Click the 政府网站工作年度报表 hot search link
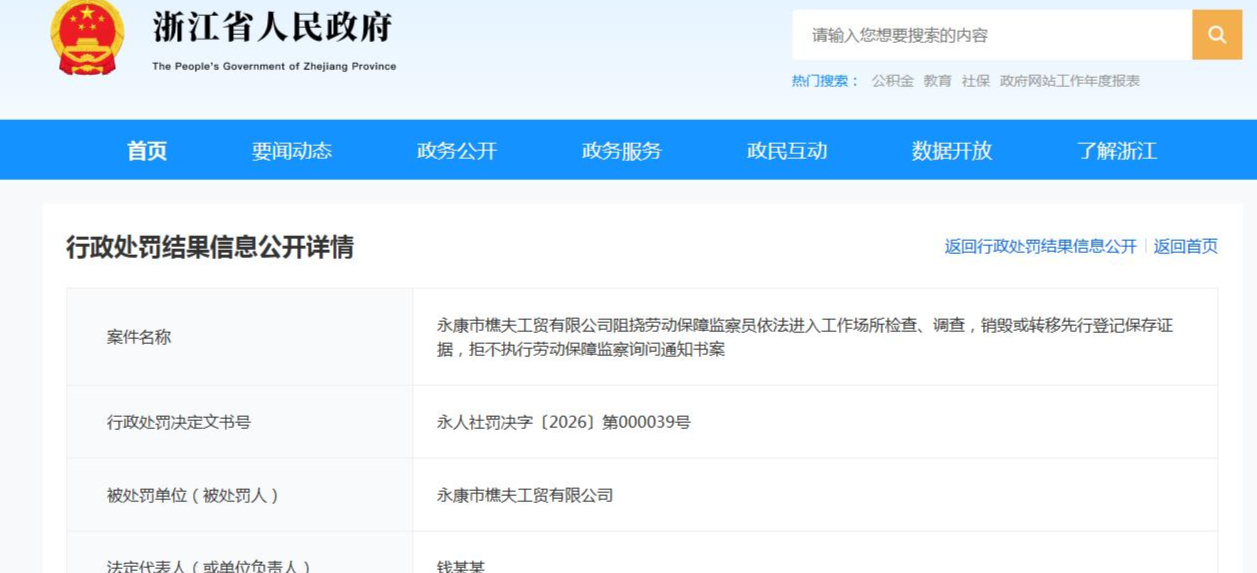This screenshot has height=573, width=1257. pyautogui.click(x=1069, y=81)
